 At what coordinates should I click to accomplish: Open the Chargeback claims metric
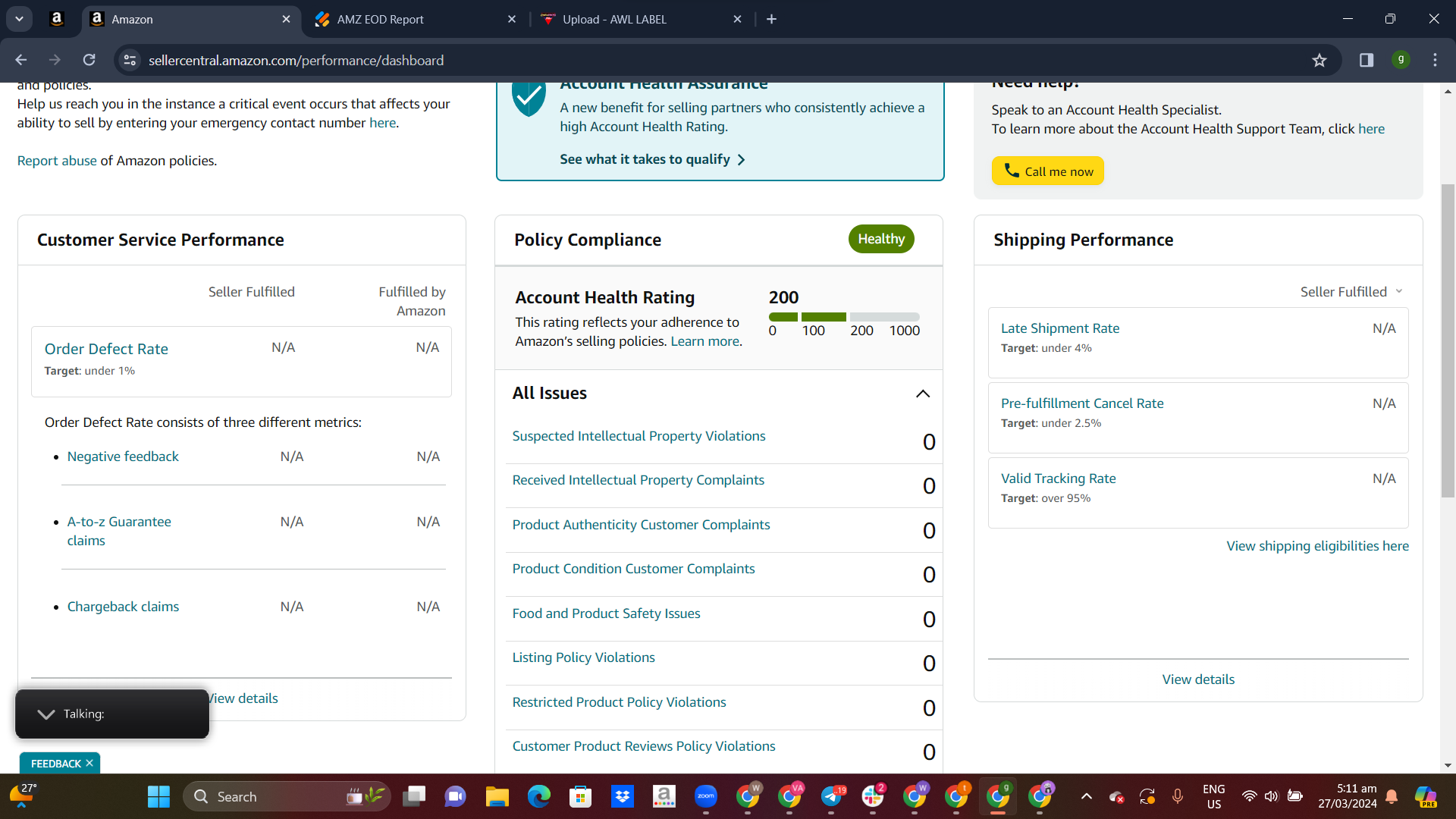123,607
